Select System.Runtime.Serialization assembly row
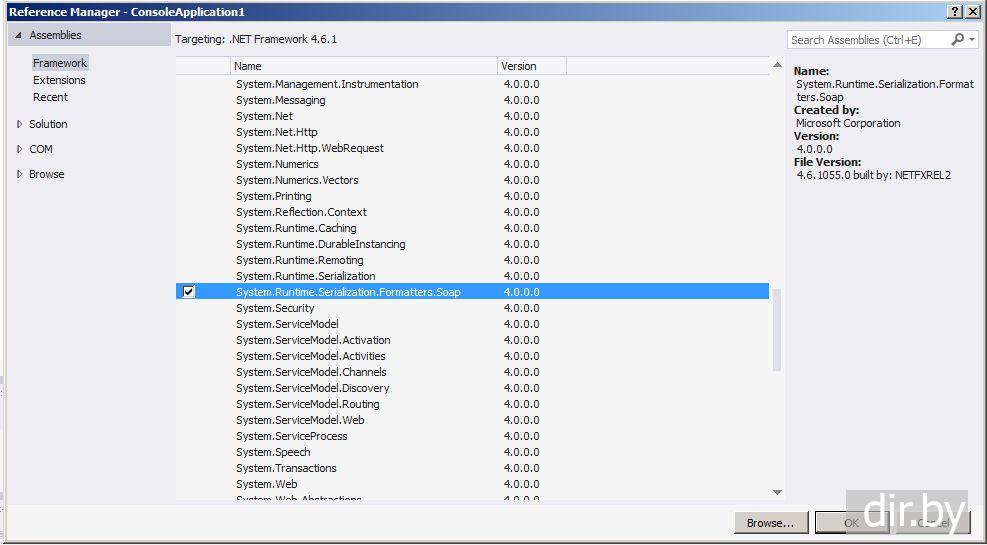This screenshot has width=987, height=545. (472, 276)
